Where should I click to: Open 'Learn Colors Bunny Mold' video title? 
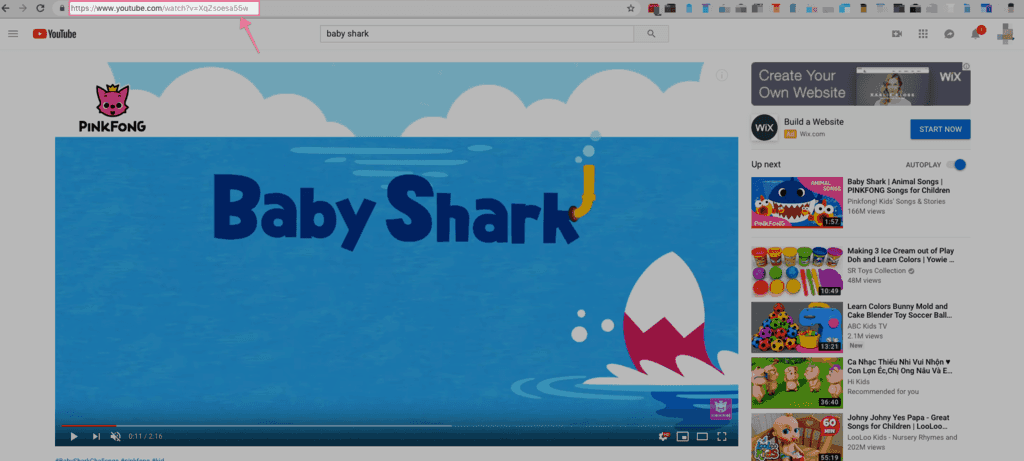click(x=898, y=311)
